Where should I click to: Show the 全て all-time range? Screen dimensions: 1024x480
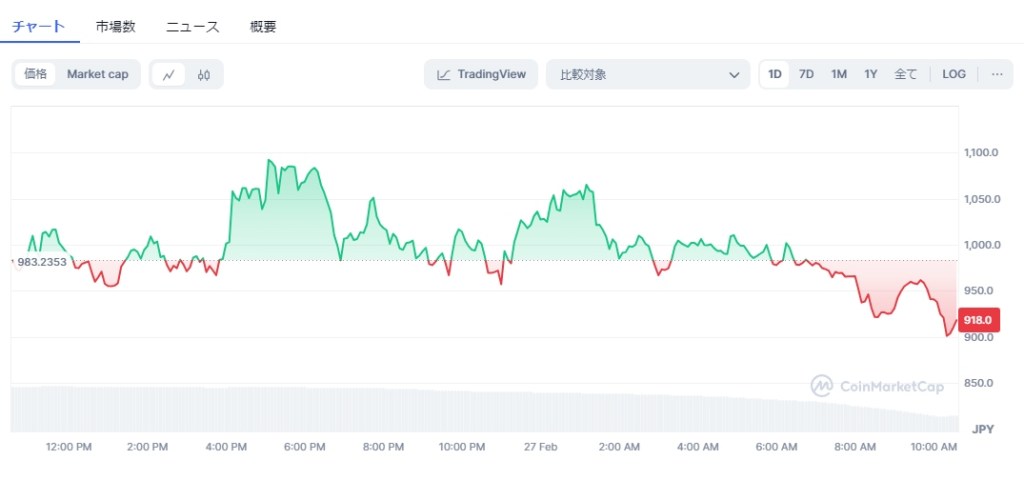[905, 74]
